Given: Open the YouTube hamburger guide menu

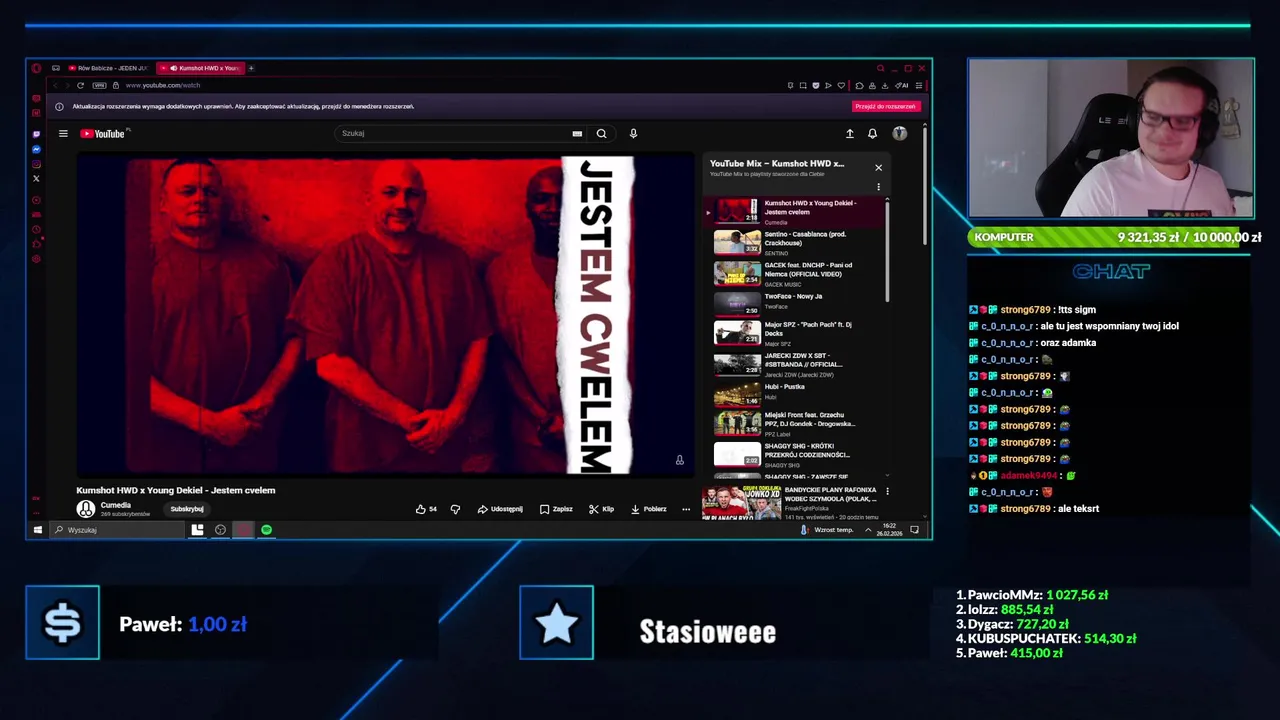Looking at the screenshot, I should click(x=63, y=133).
